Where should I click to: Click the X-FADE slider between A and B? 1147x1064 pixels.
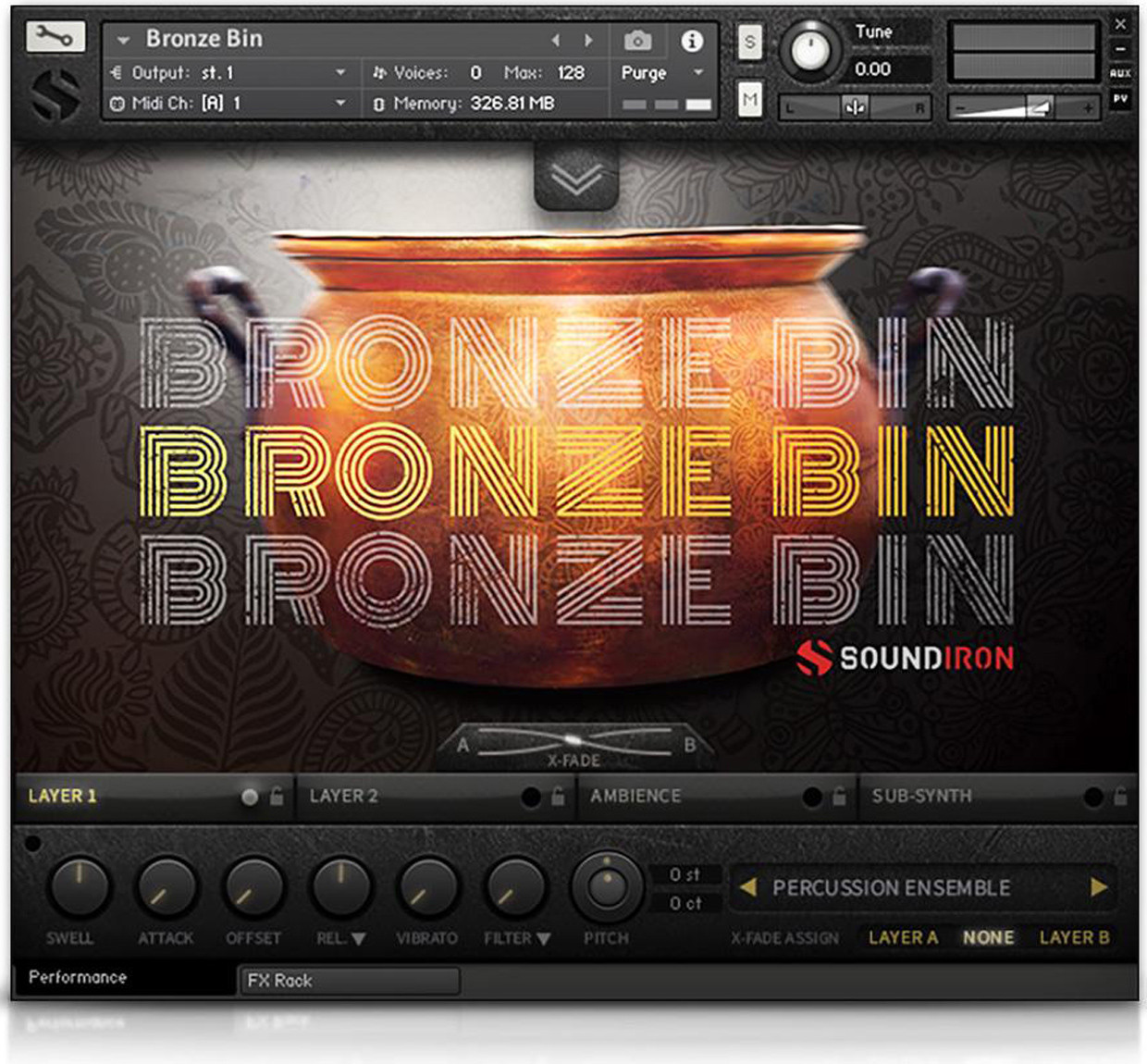574,742
